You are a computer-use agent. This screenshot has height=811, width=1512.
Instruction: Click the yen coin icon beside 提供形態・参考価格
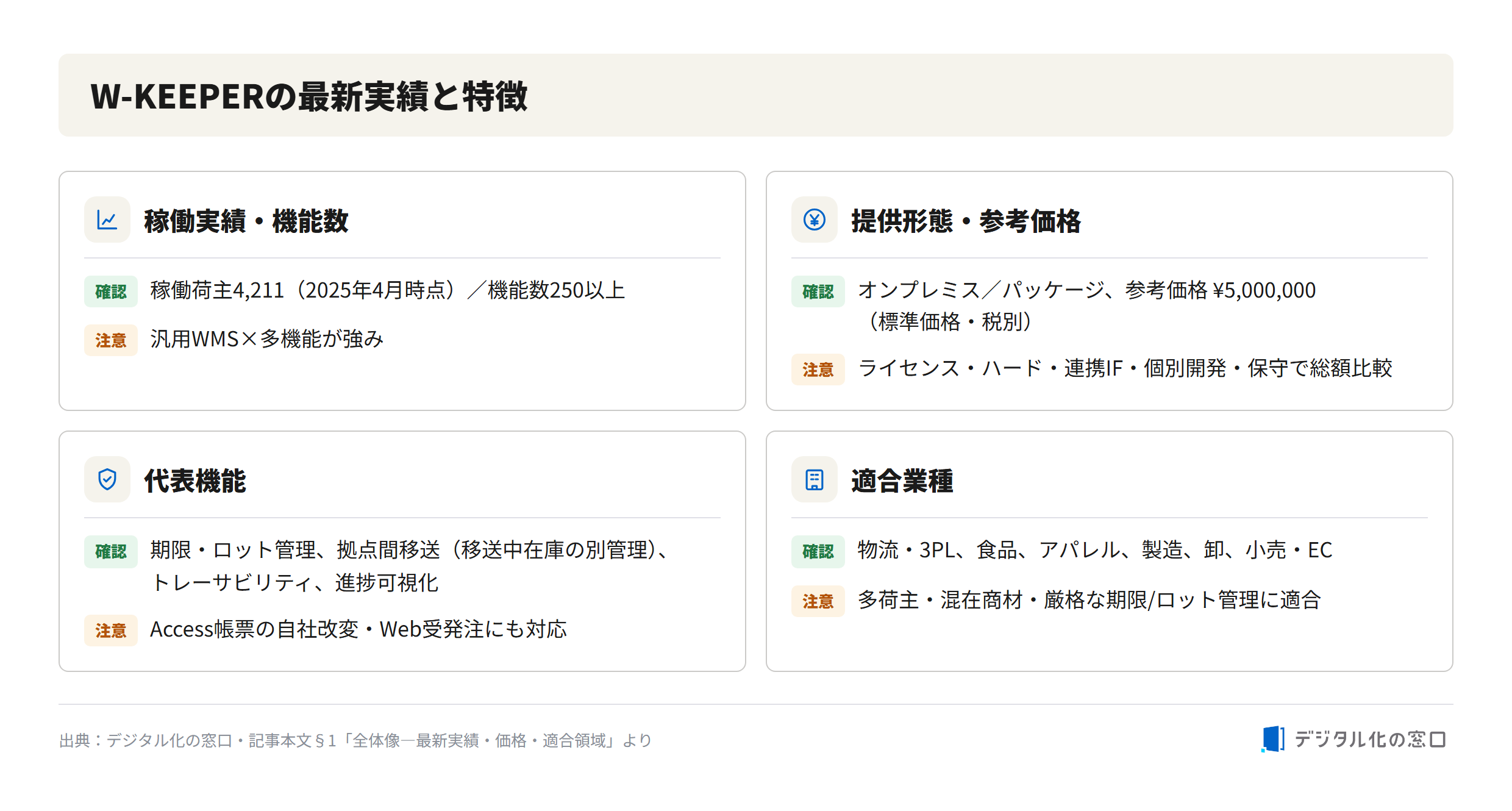(x=815, y=220)
